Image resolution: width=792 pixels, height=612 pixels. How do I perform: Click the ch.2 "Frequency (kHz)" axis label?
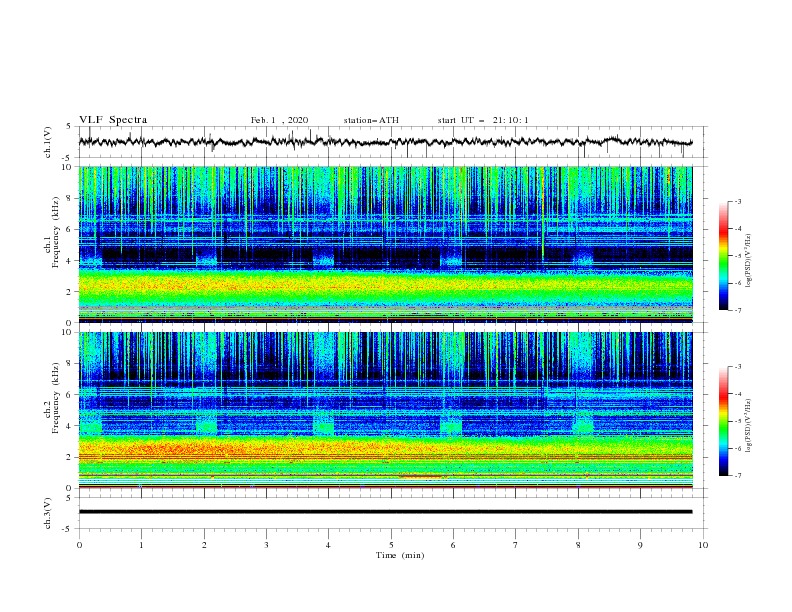coord(55,398)
